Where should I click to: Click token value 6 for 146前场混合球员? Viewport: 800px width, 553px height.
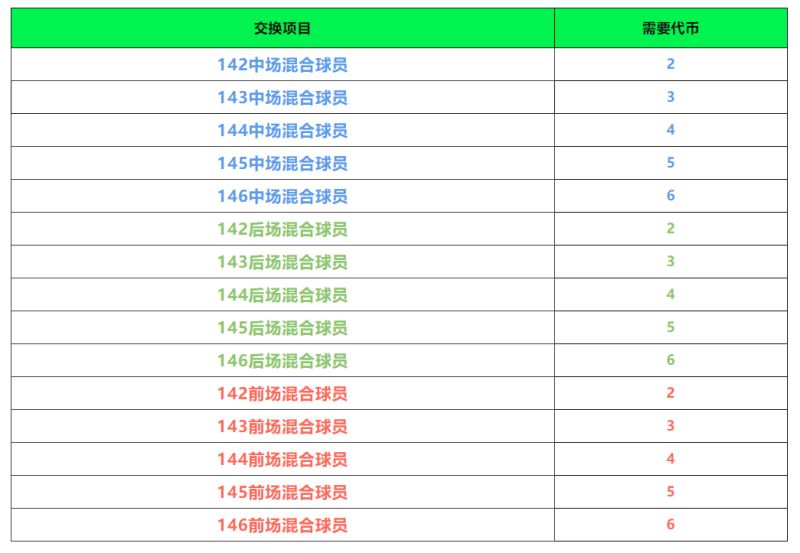click(x=671, y=524)
